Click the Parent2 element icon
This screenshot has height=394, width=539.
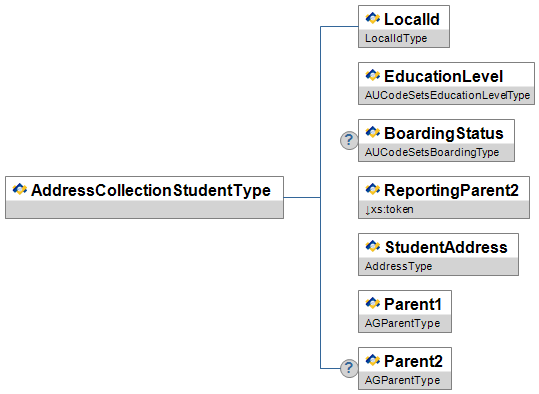point(373,360)
